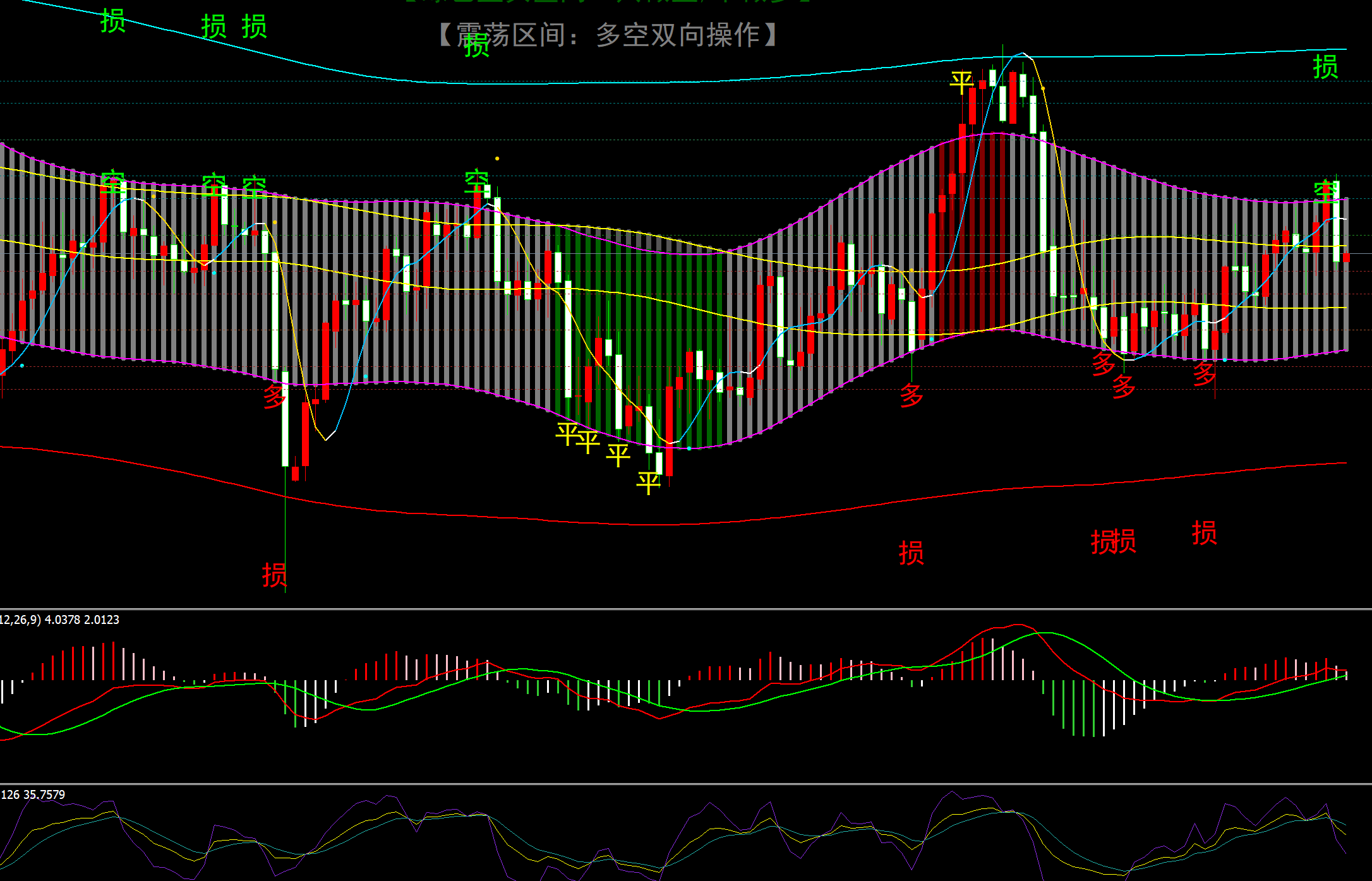The image size is (1372, 881).
Task: Click the green 损 label at far top left
Action: [x=113, y=21]
